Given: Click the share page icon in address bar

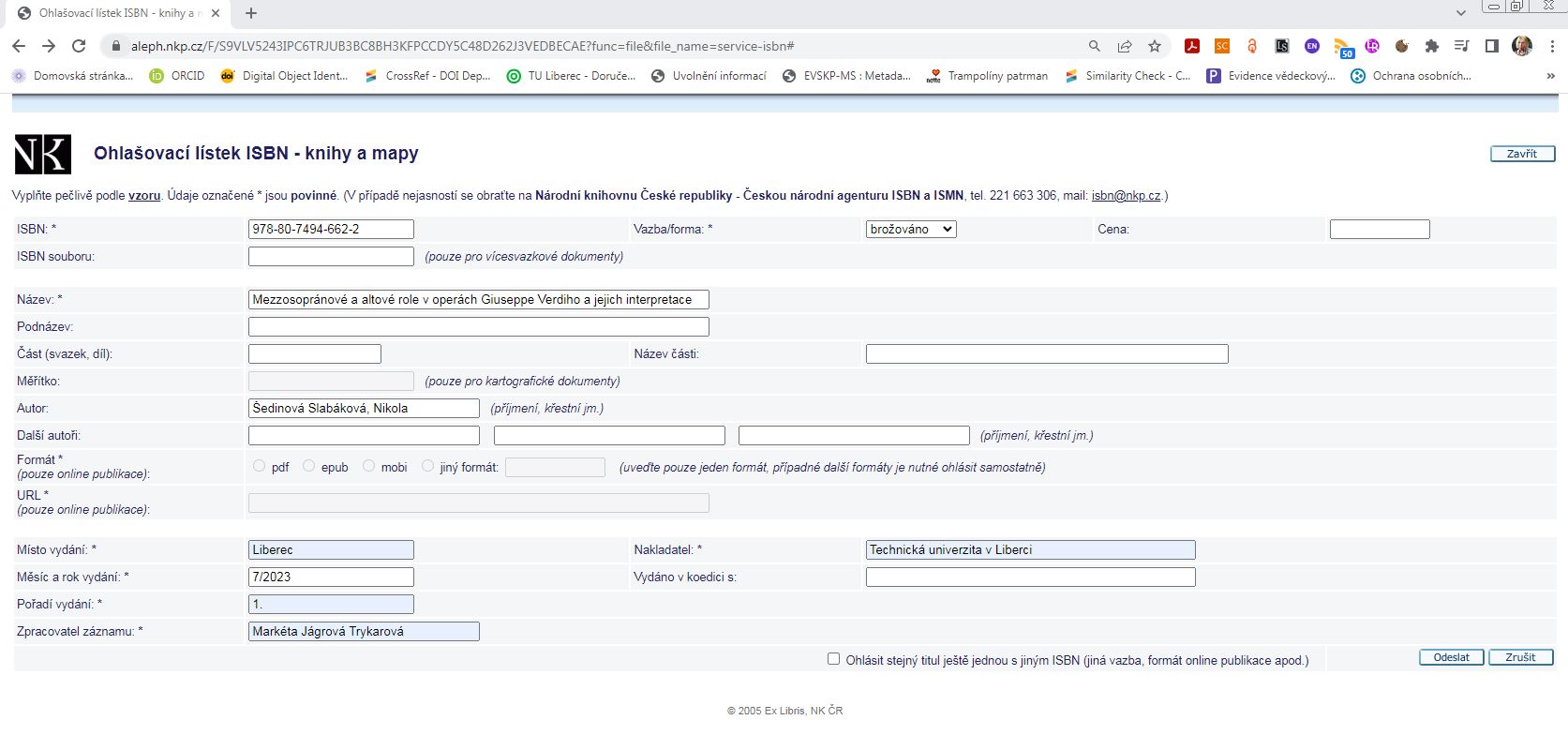Looking at the screenshot, I should click(x=1125, y=46).
